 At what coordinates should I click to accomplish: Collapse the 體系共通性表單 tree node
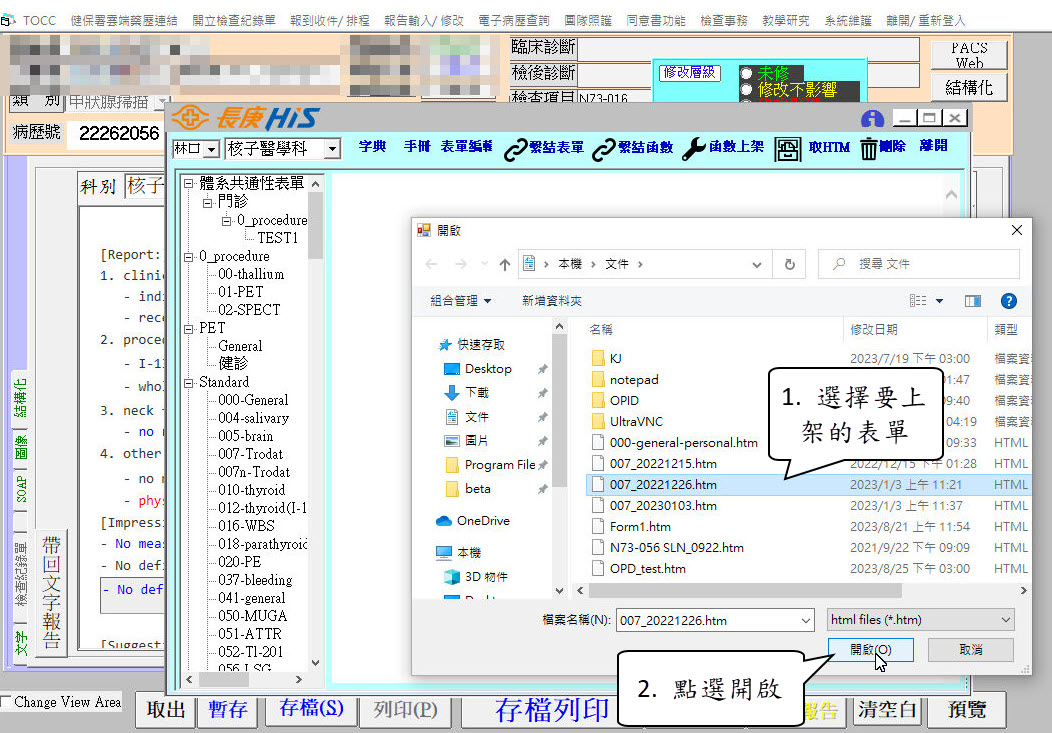pos(189,184)
